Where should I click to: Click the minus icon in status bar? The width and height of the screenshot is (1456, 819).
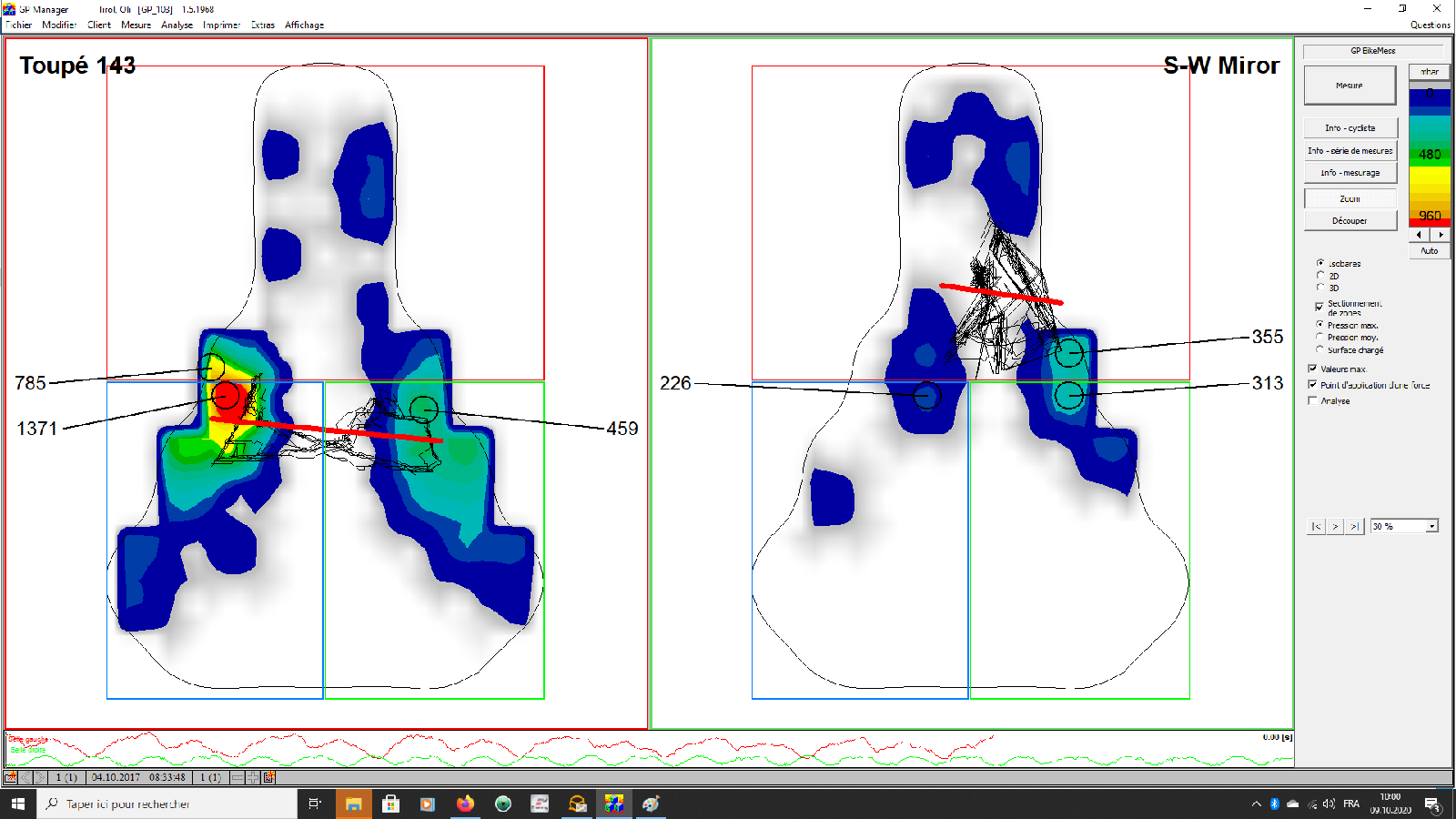238,777
